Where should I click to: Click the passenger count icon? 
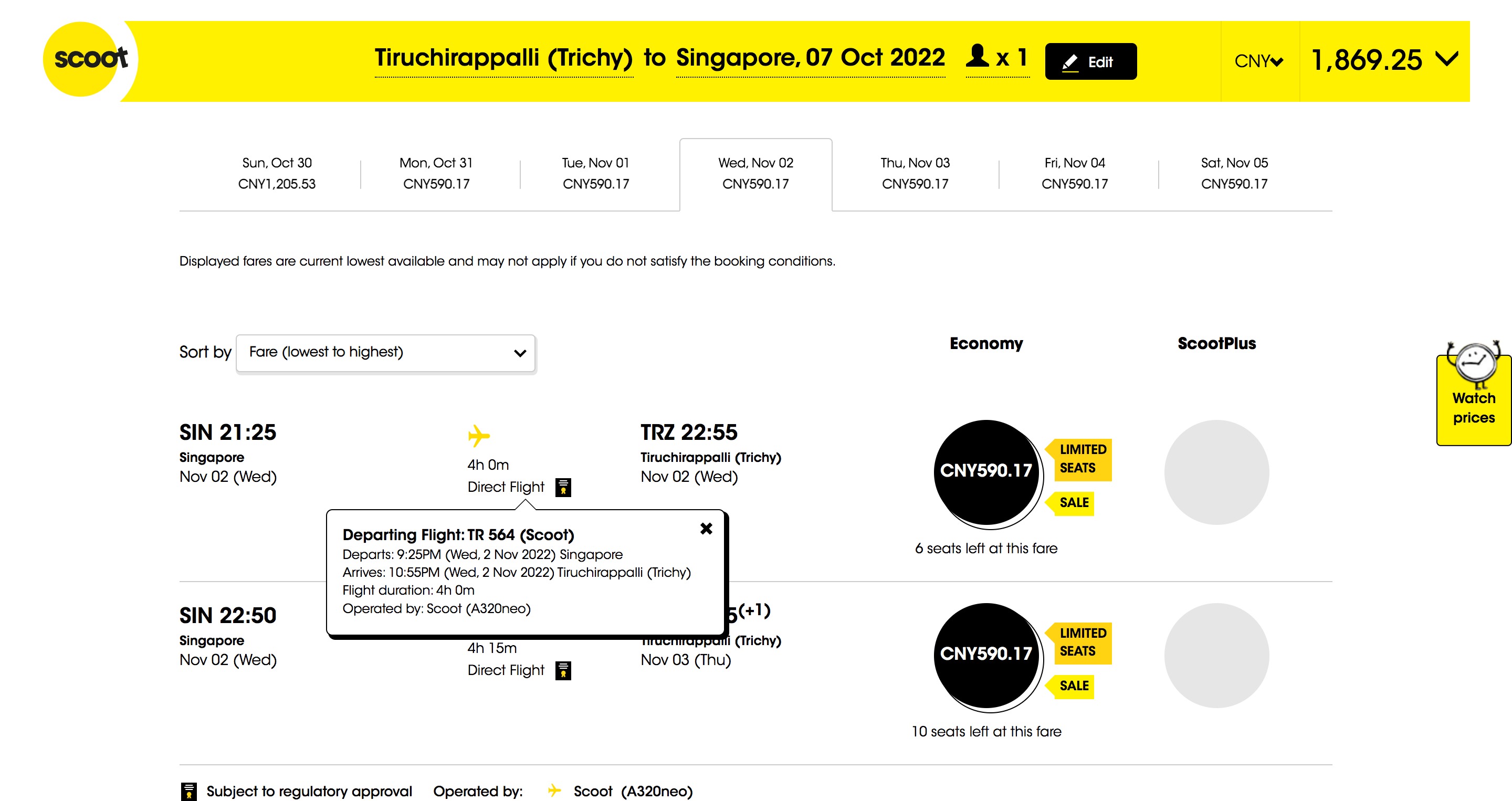(977, 57)
